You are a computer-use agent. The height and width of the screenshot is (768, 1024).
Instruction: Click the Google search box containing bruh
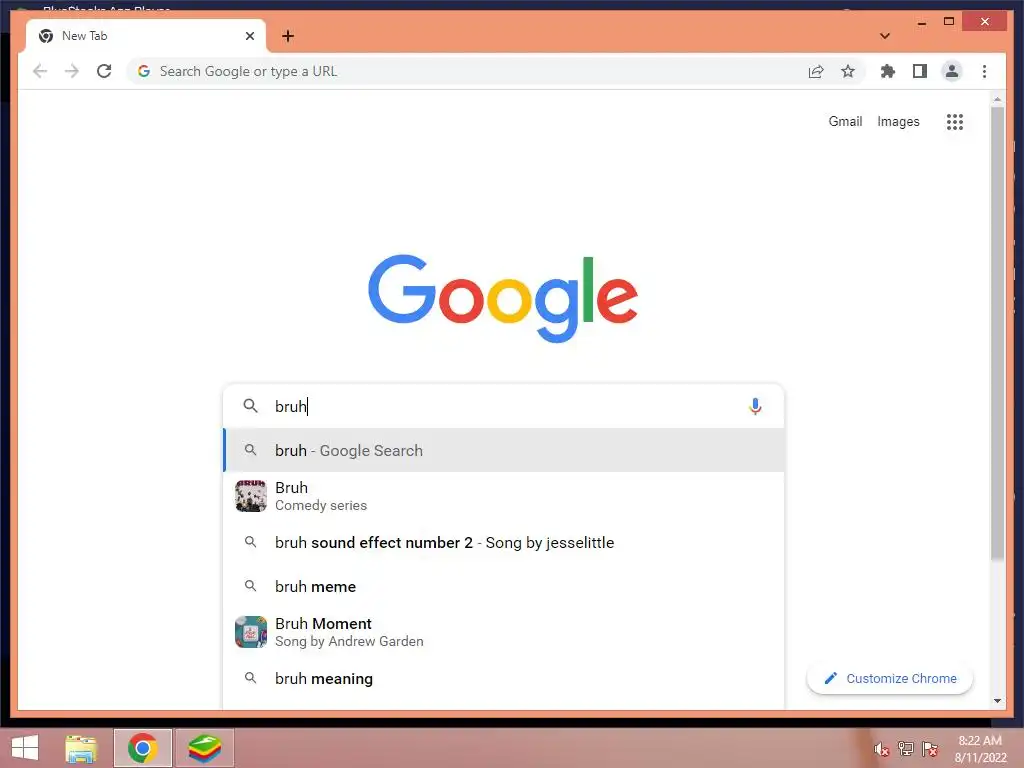point(503,406)
